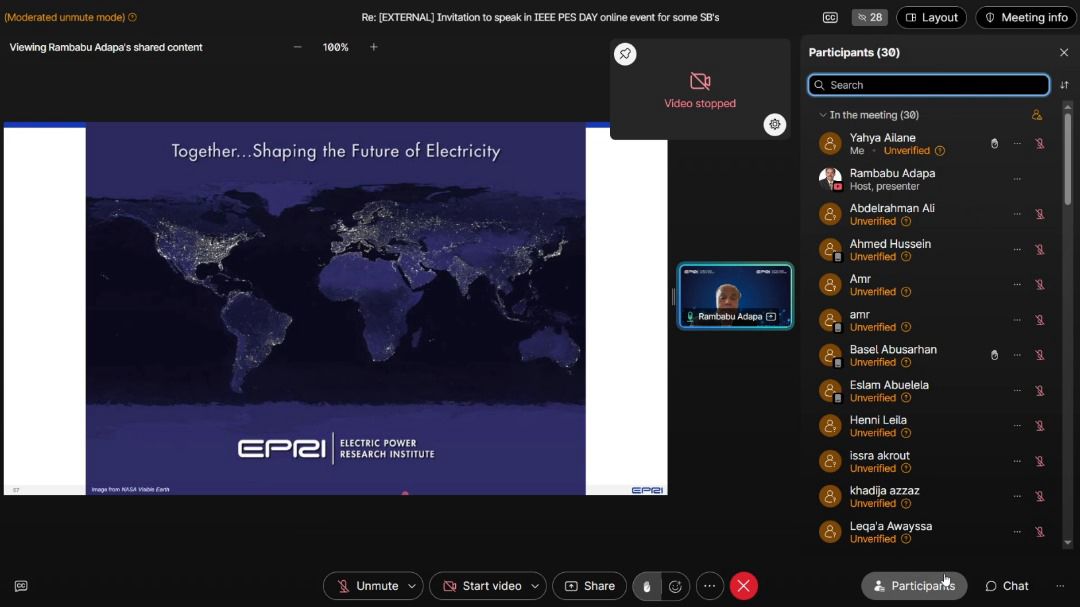Open the Meeting info tab
The image size is (1080, 607).
tap(1026, 17)
